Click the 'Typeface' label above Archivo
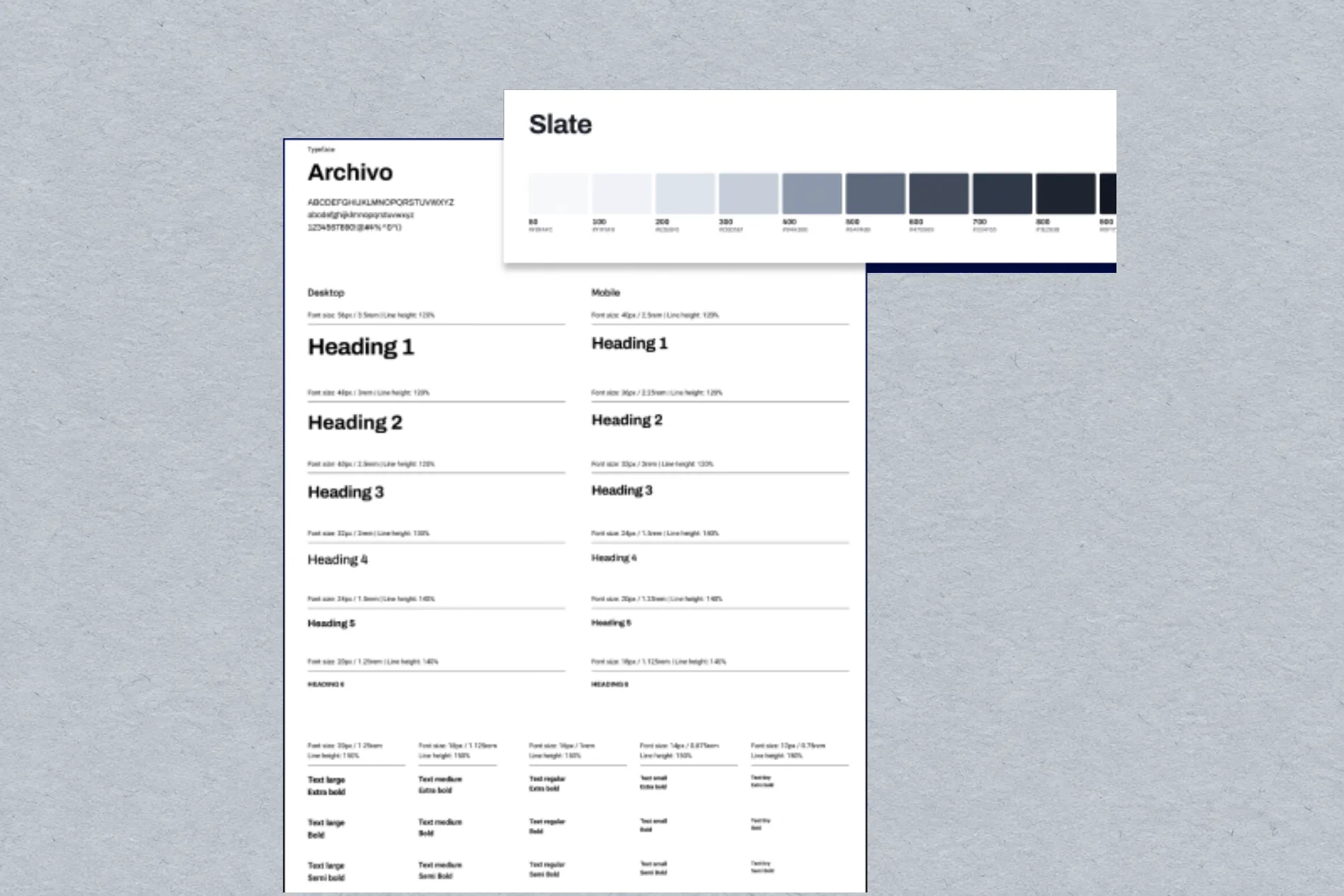The height and width of the screenshot is (896, 1344). point(321,150)
